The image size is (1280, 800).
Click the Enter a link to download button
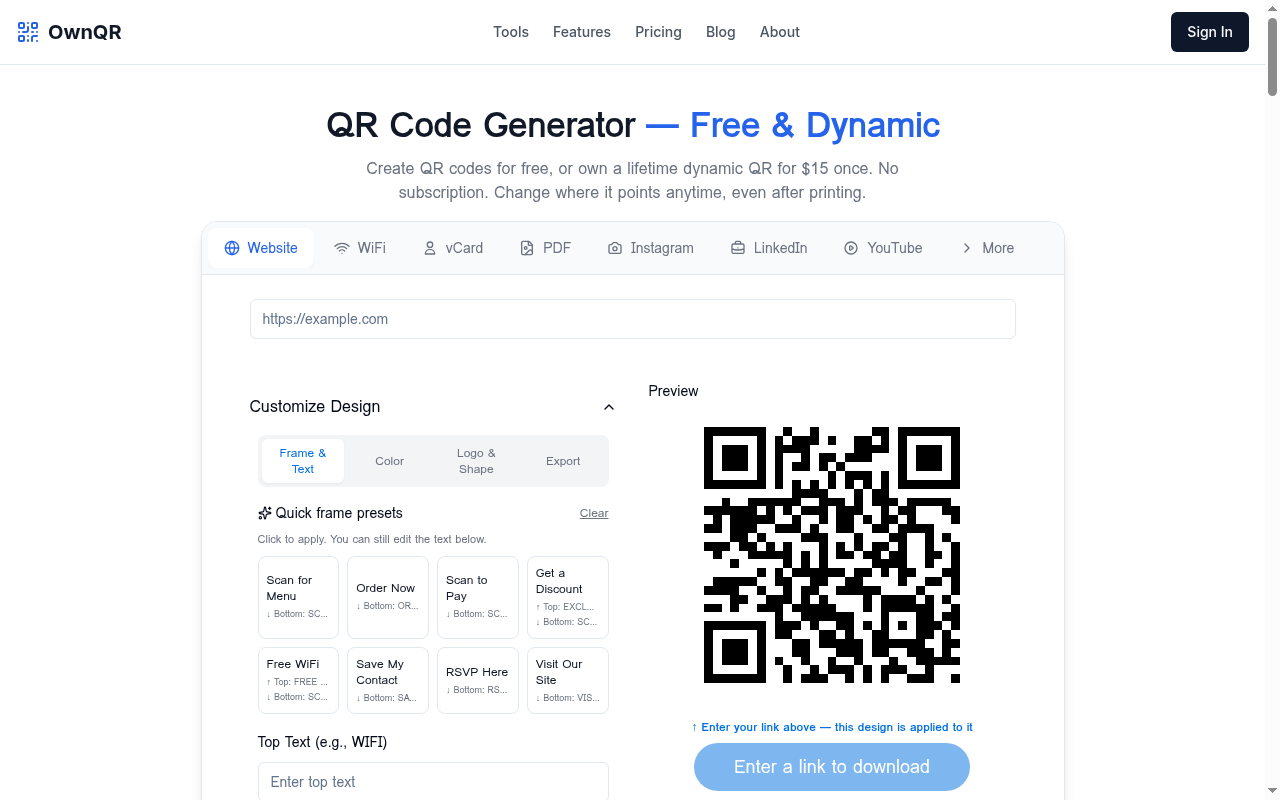pyautogui.click(x=832, y=767)
